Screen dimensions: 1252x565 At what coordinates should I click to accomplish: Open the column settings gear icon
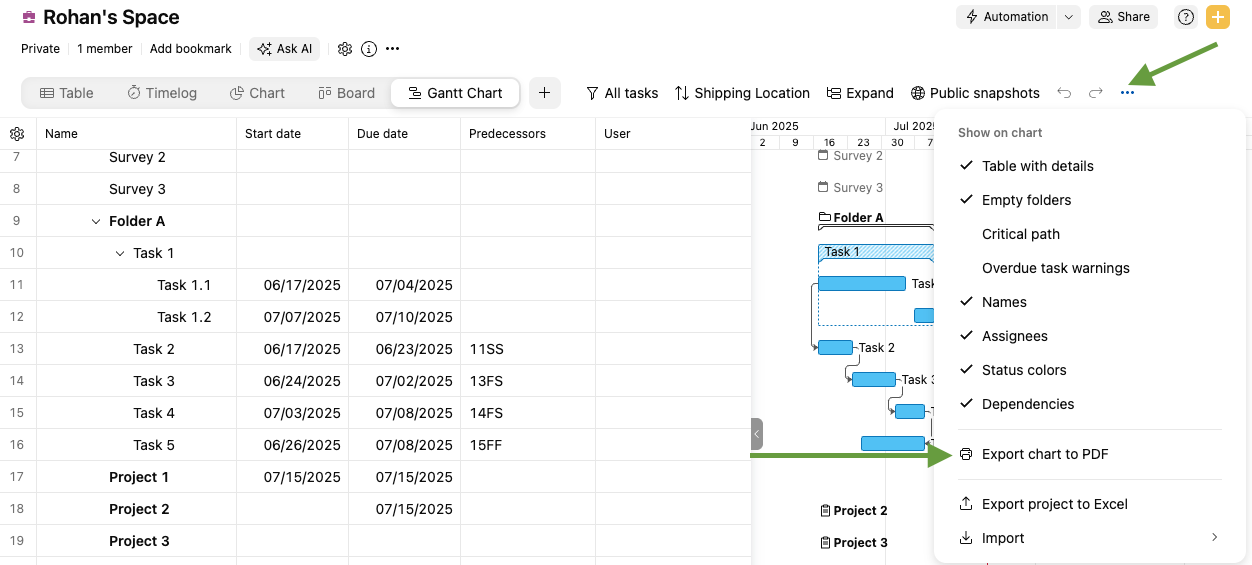(17, 134)
